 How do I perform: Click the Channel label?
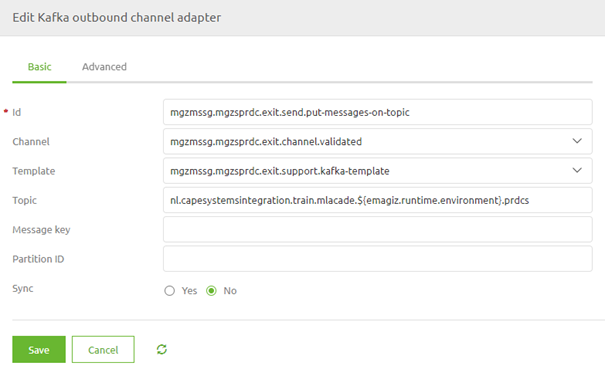pyautogui.click(x=31, y=142)
